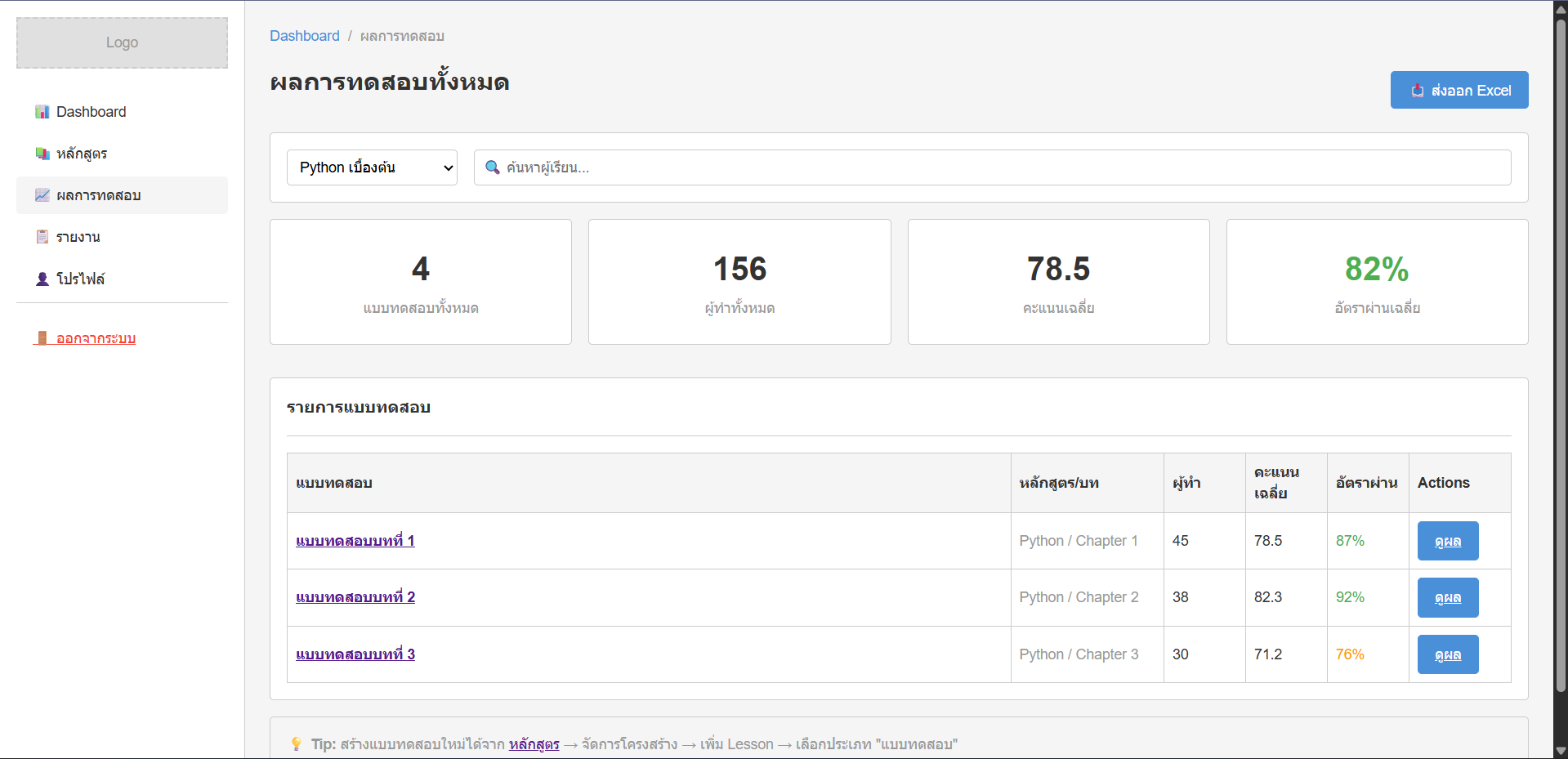
Task: Open the Python เบื้องต้น course dropdown
Action: click(x=372, y=167)
